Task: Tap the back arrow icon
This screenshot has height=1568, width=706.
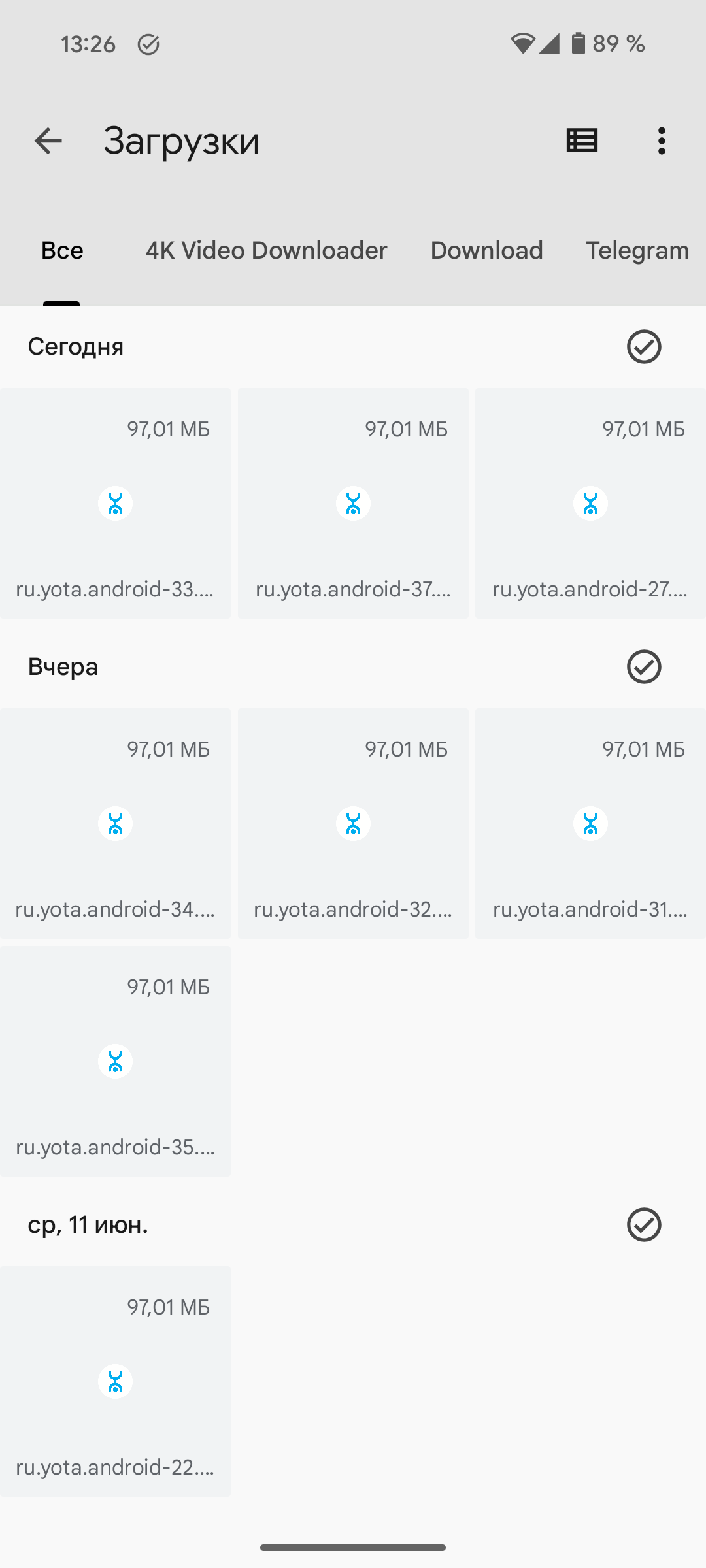Action: 48,141
